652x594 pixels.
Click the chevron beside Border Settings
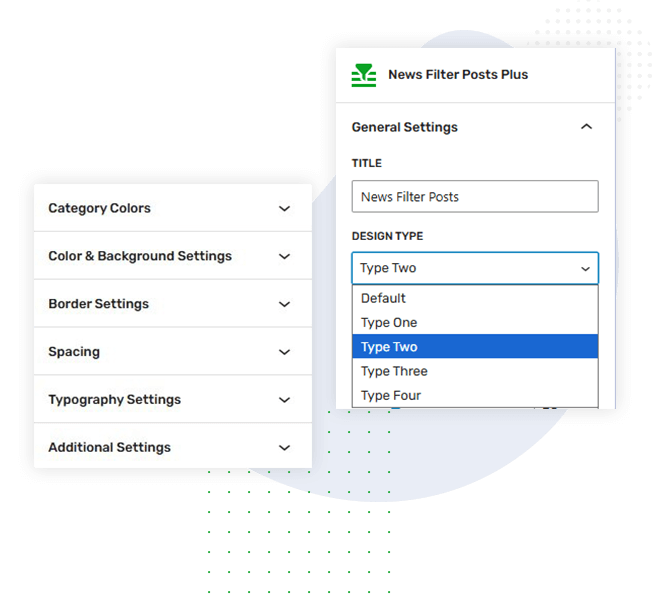pyautogui.click(x=284, y=305)
